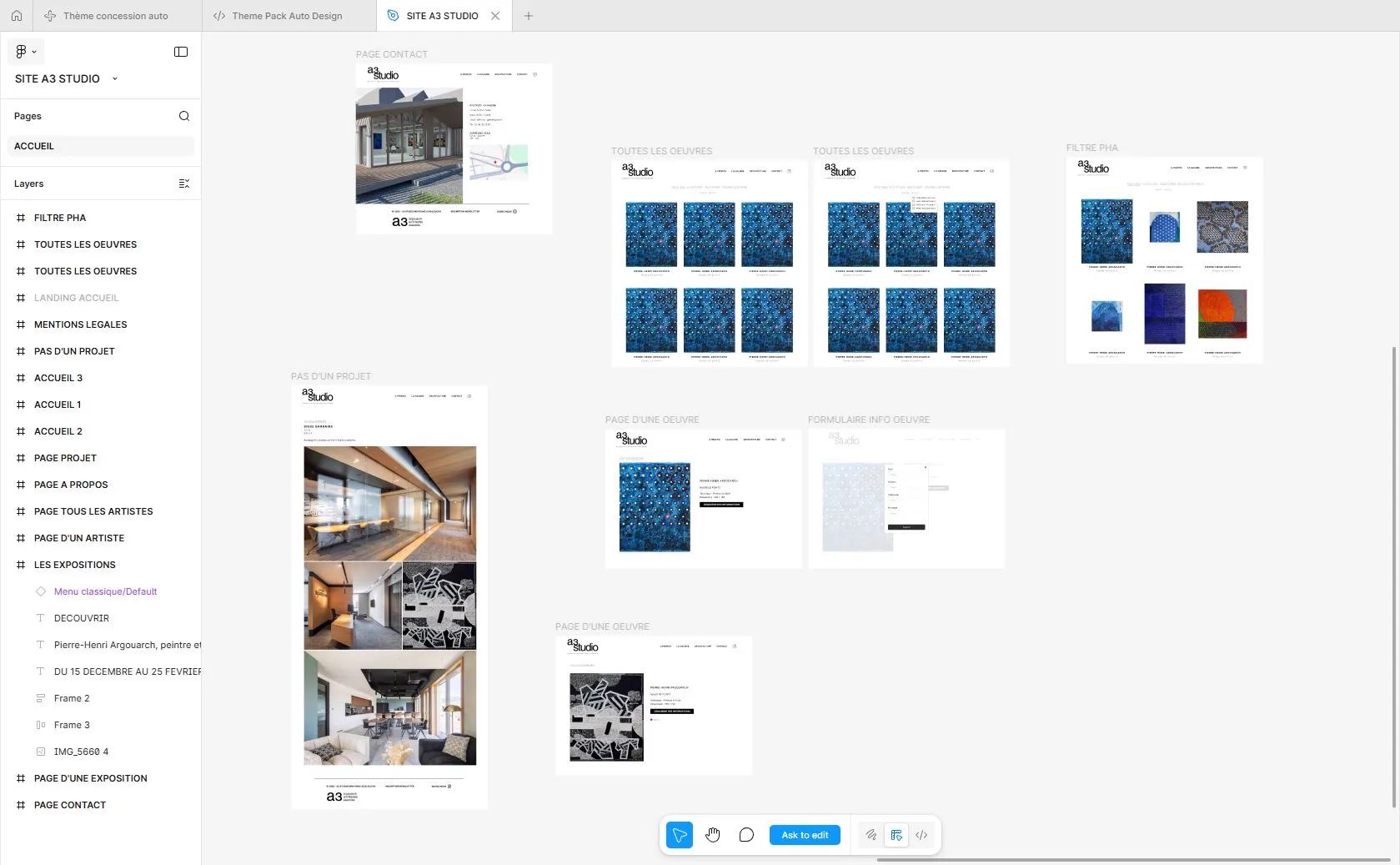Screen dimensions: 1400x865
Task: Open the Figma main menu
Action: click(x=25, y=51)
